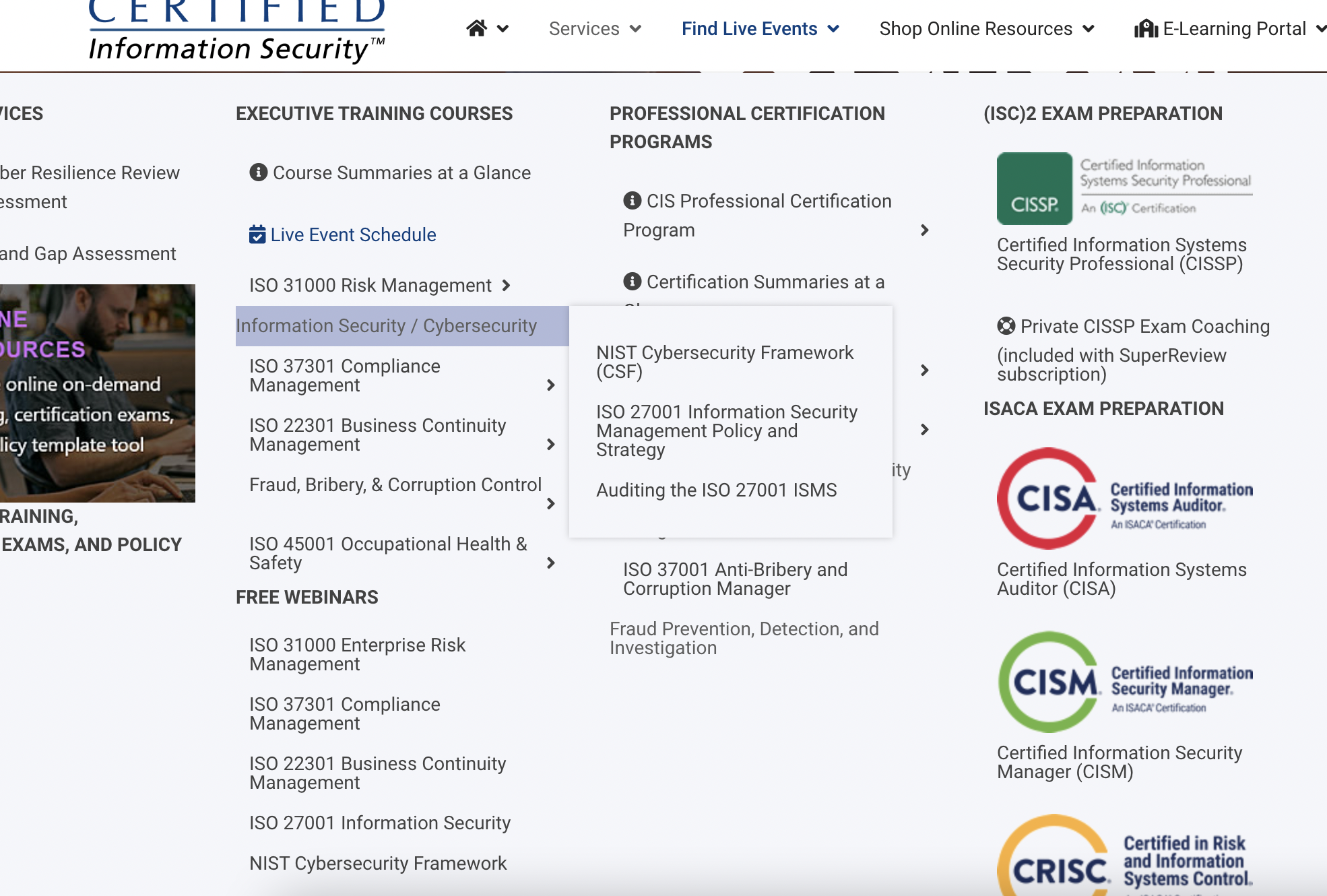Click the home icon in navigation bar
This screenshot has width=1327, height=896.
pos(476,28)
